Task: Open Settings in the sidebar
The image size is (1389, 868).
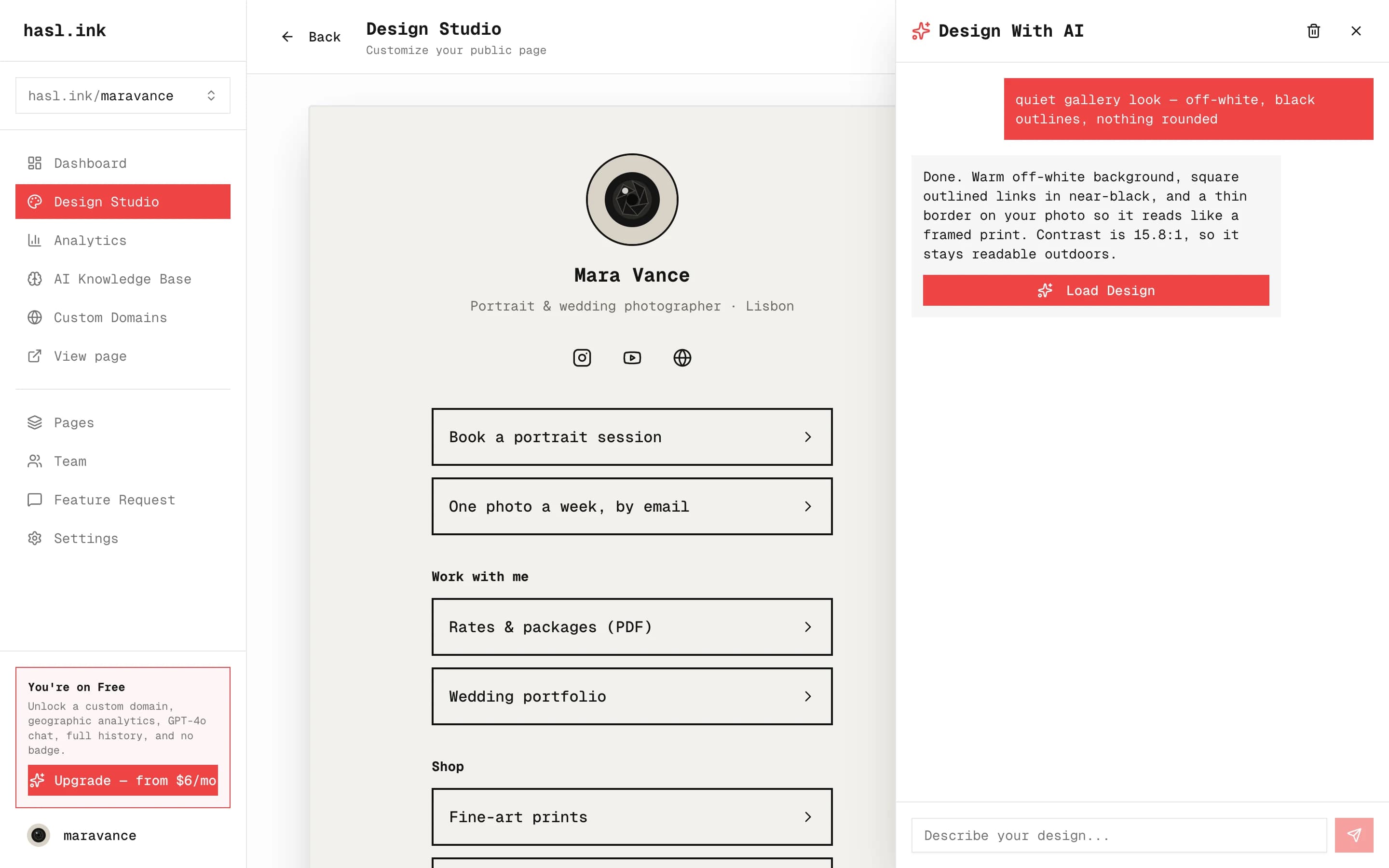Action: click(x=123, y=538)
